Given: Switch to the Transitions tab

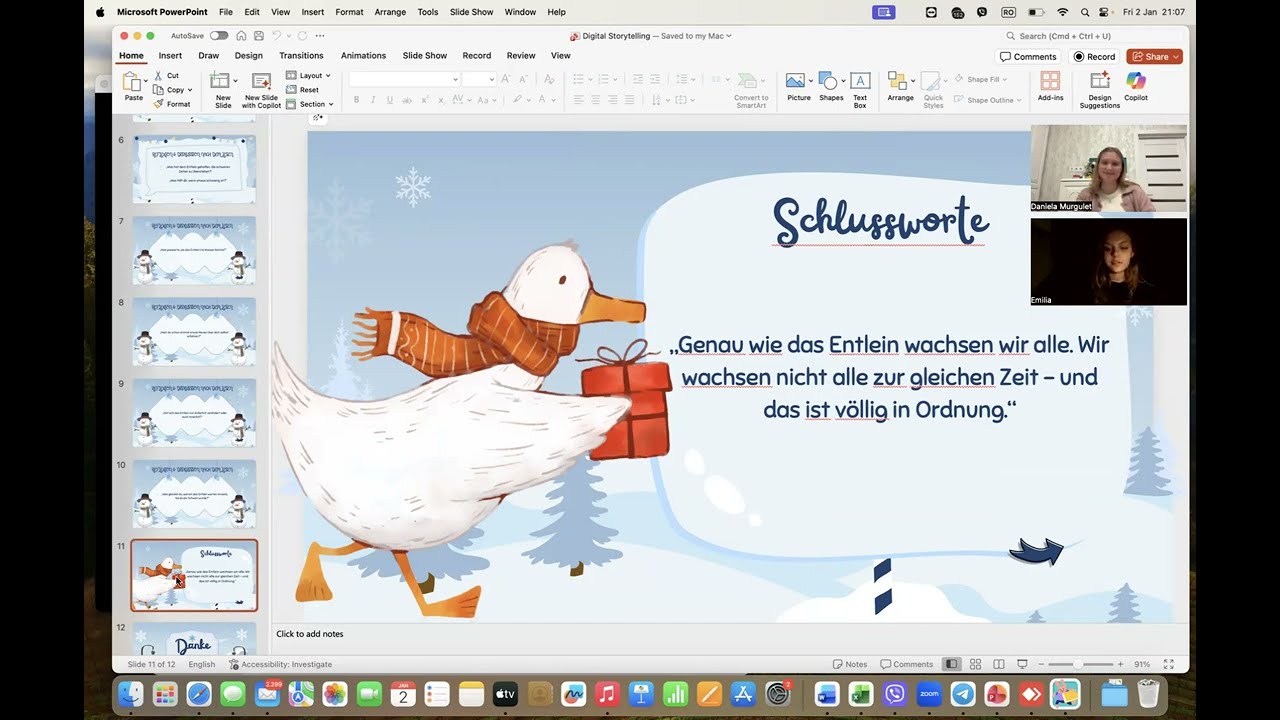Looking at the screenshot, I should [x=301, y=56].
